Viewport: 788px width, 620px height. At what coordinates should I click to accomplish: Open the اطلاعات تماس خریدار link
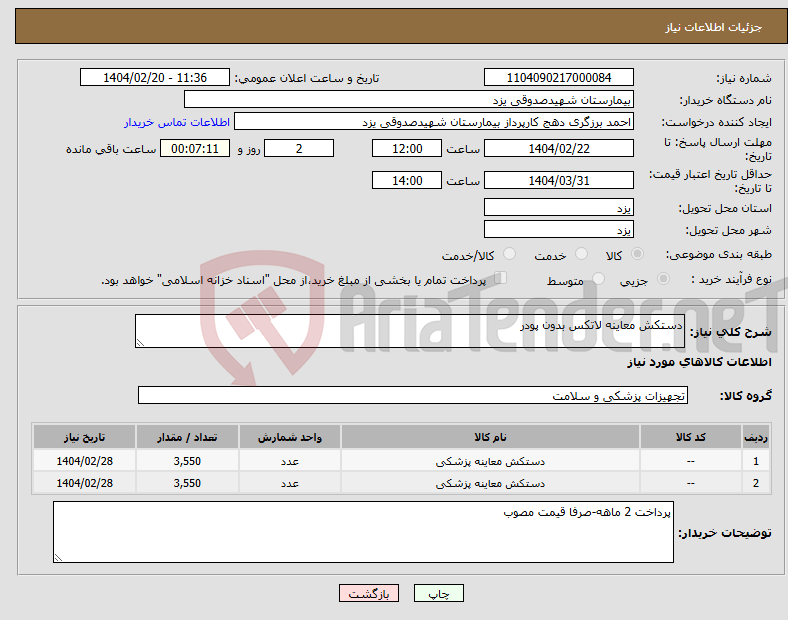(x=177, y=123)
